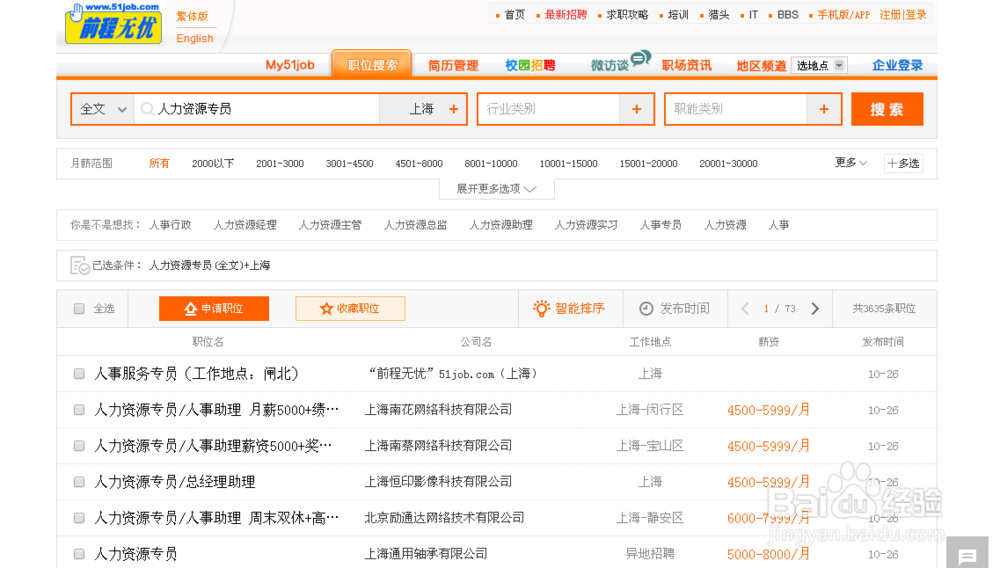This screenshot has width=1000, height=568.
Task: Click the plus icon next to 上海
Action: tap(453, 109)
